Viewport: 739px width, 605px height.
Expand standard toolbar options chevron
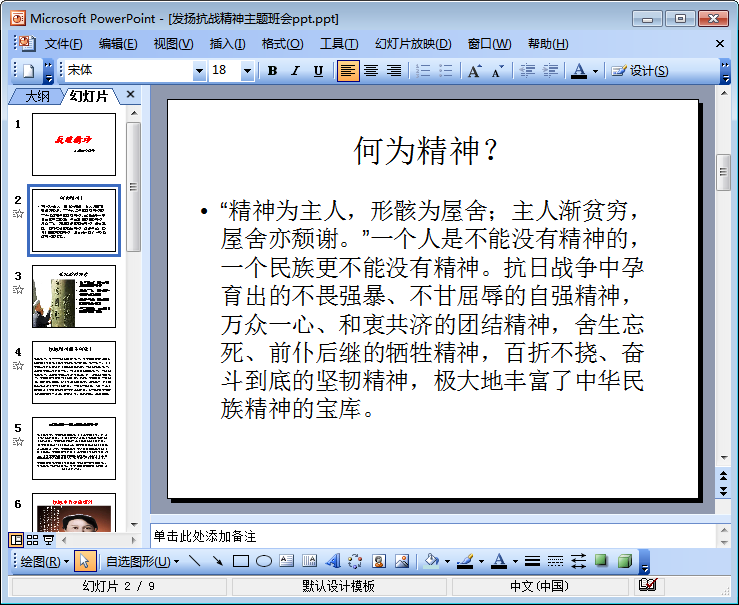click(49, 71)
